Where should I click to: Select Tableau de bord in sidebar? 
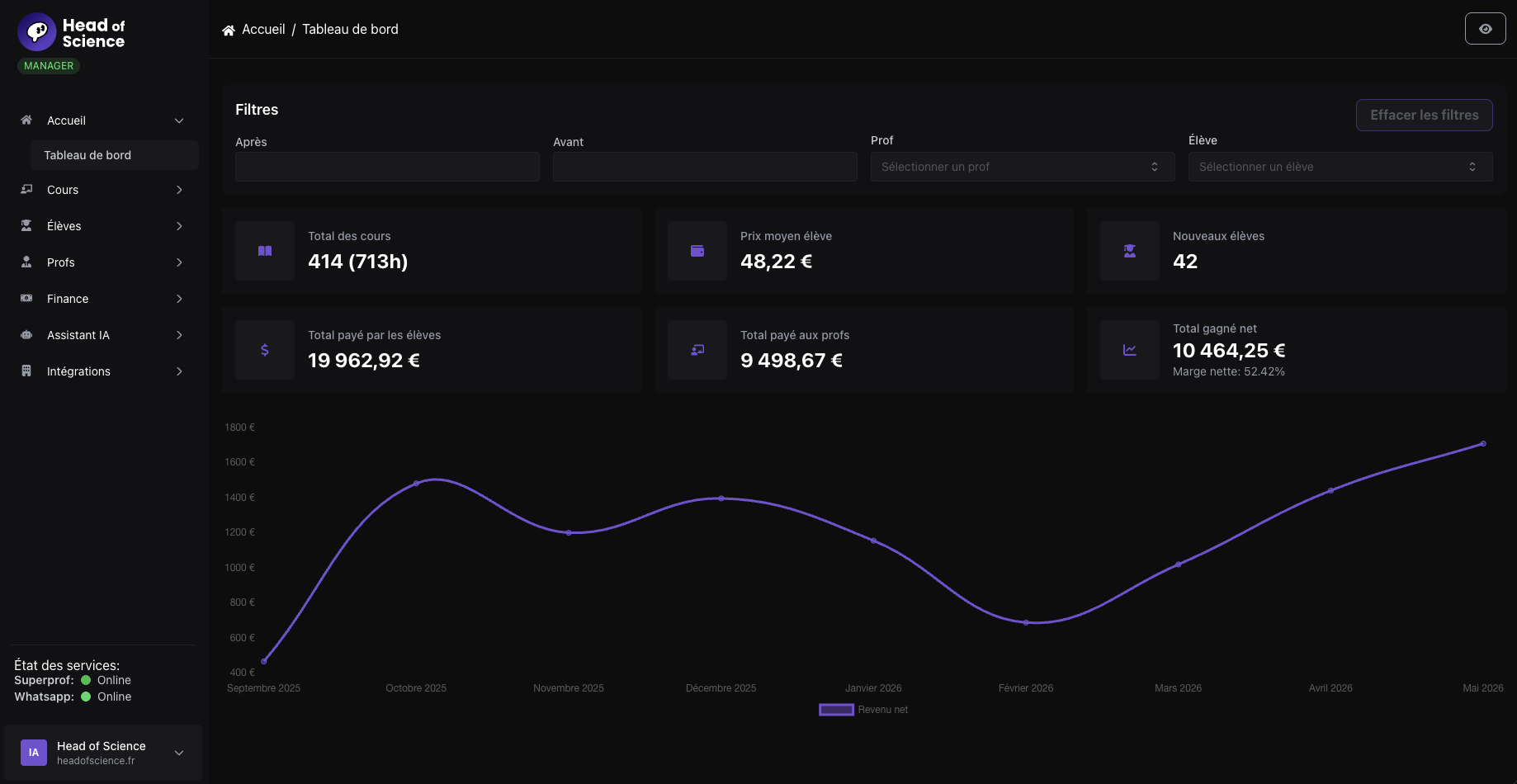click(115, 155)
